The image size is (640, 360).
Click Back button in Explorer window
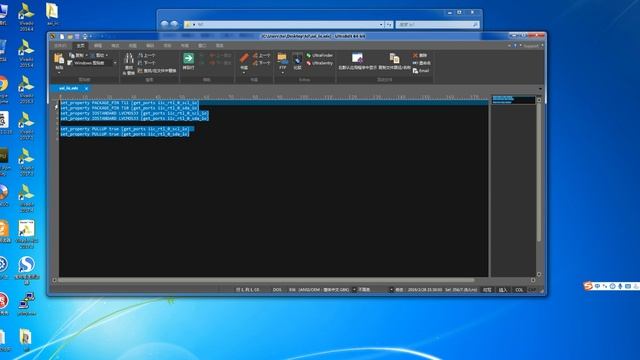coord(164,24)
